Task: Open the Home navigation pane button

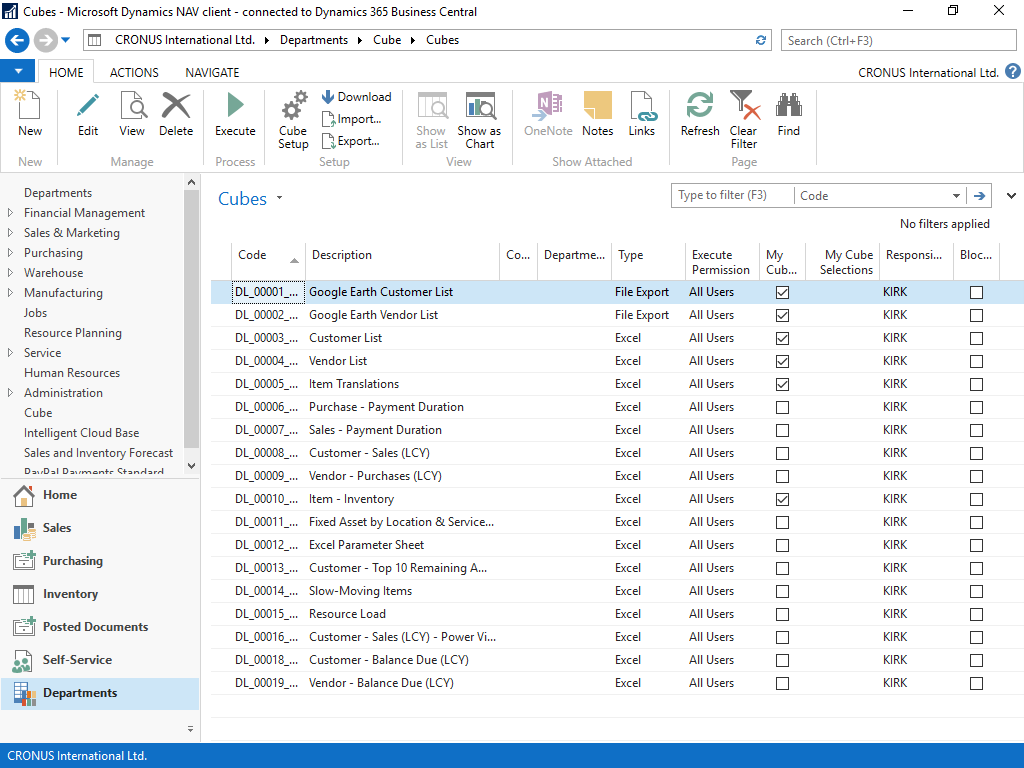Action: 99,495
